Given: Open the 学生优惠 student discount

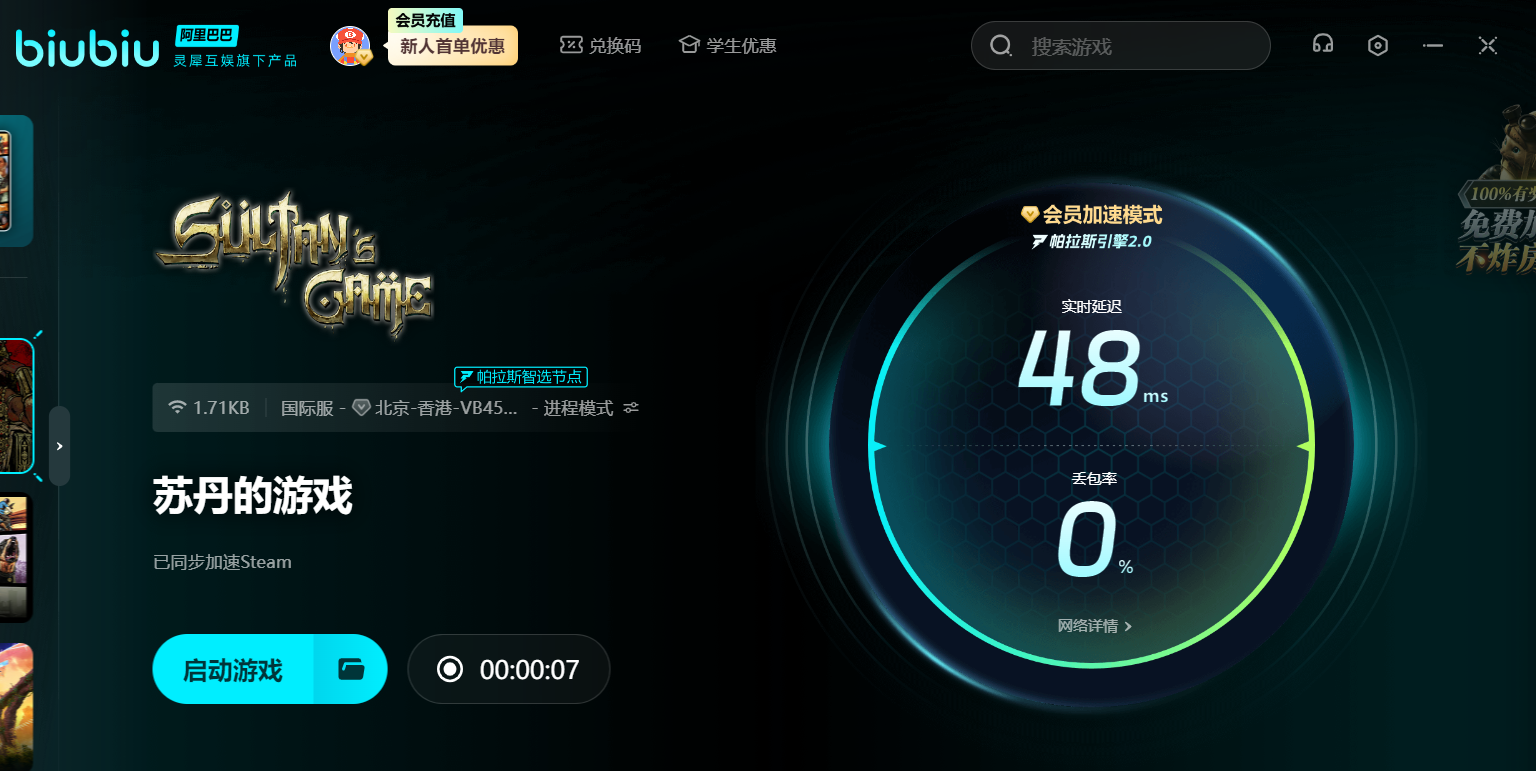Looking at the screenshot, I should (727, 46).
